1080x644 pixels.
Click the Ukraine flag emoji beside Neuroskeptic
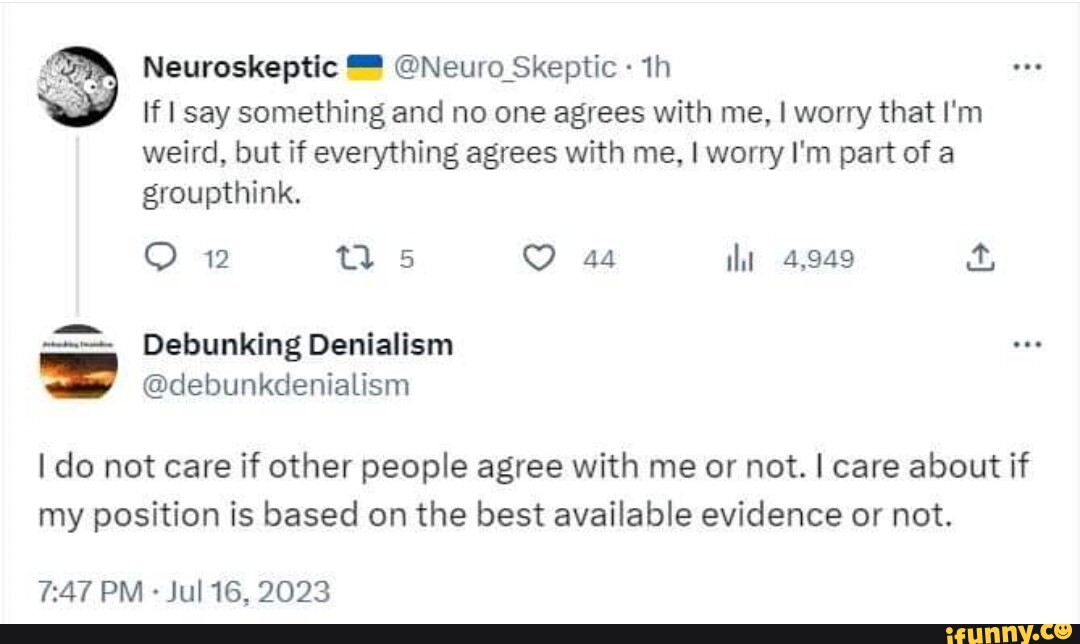pos(366,66)
